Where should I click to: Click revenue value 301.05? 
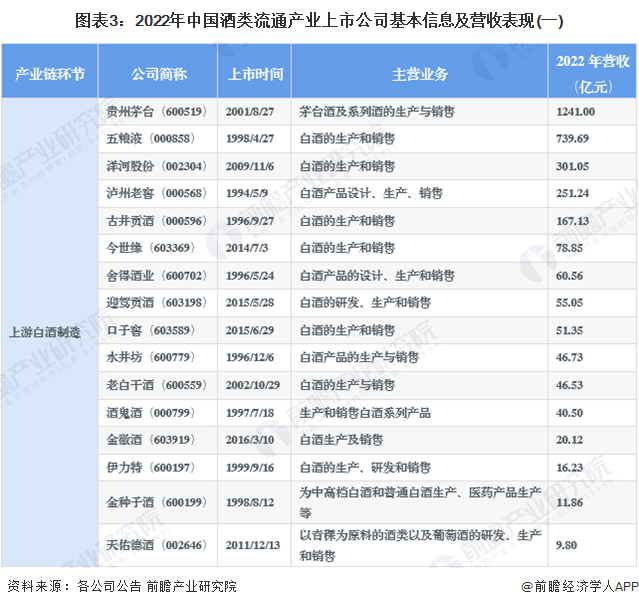click(572, 166)
